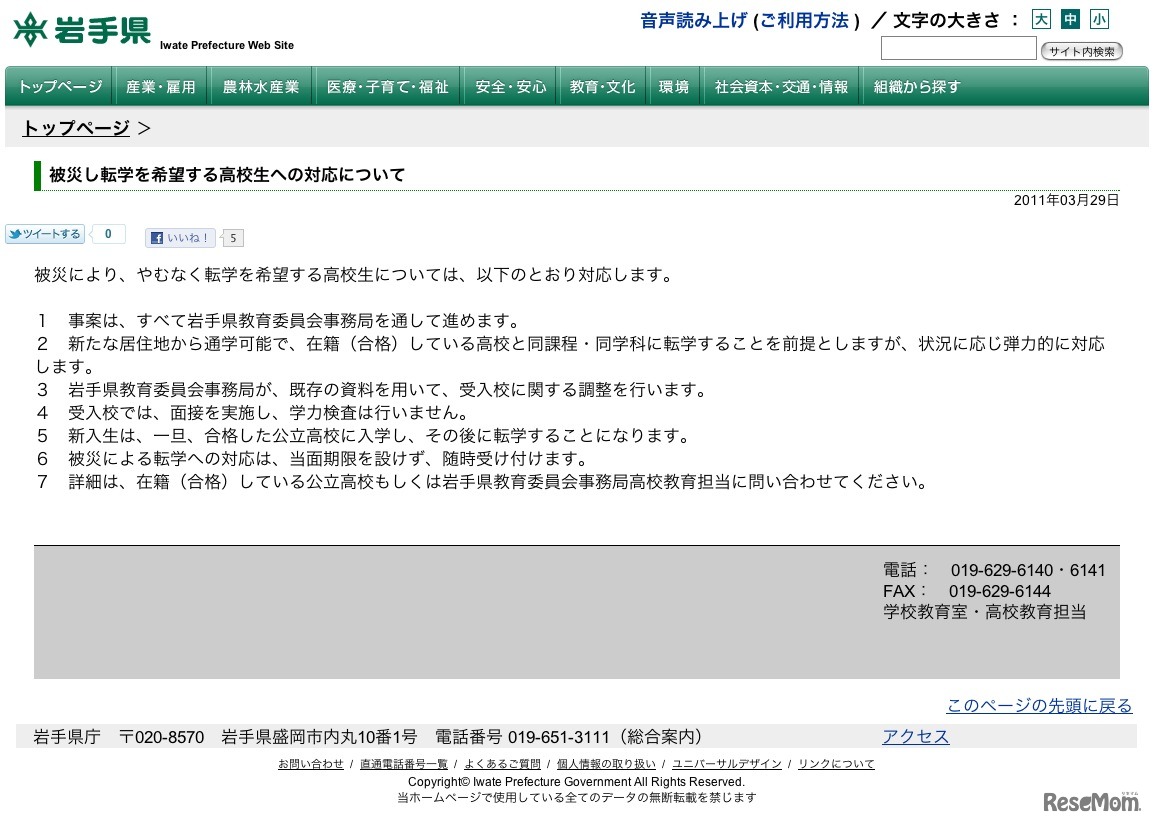Set text size to 小 (small)
Viewport: 1154px width, 825px height.
(1100, 19)
